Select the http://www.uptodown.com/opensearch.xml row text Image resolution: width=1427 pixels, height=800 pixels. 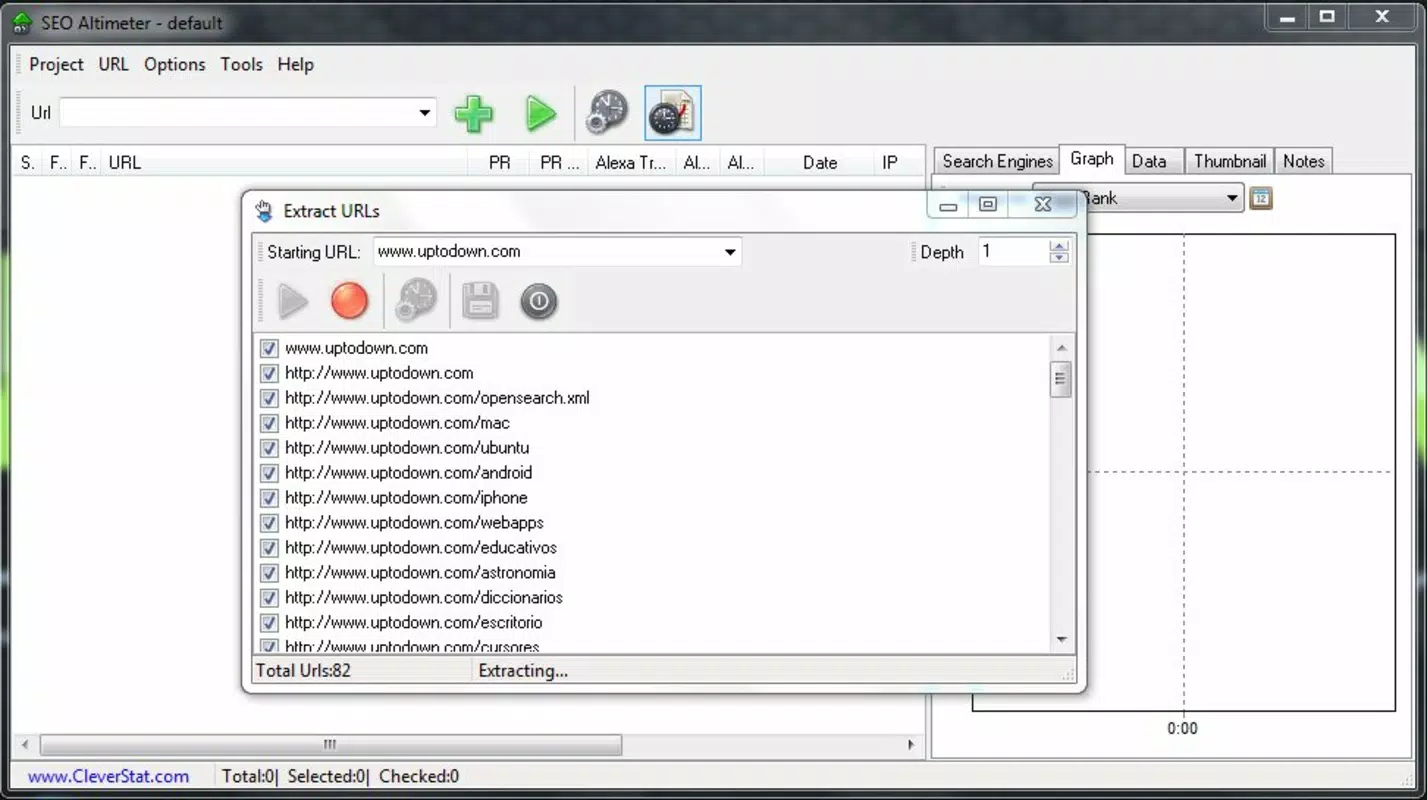437,398
